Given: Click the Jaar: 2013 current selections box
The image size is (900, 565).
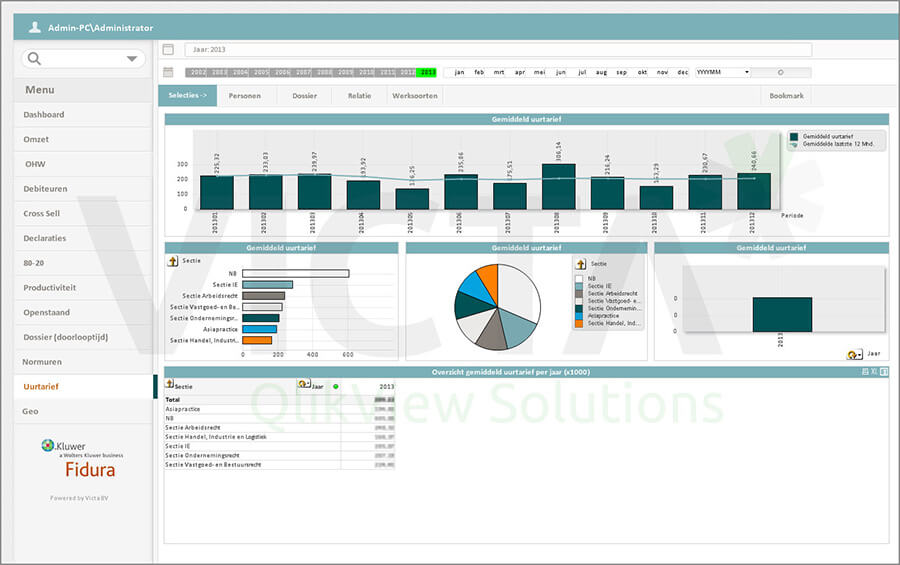Looking at the screenshot, I should (498, 49).
